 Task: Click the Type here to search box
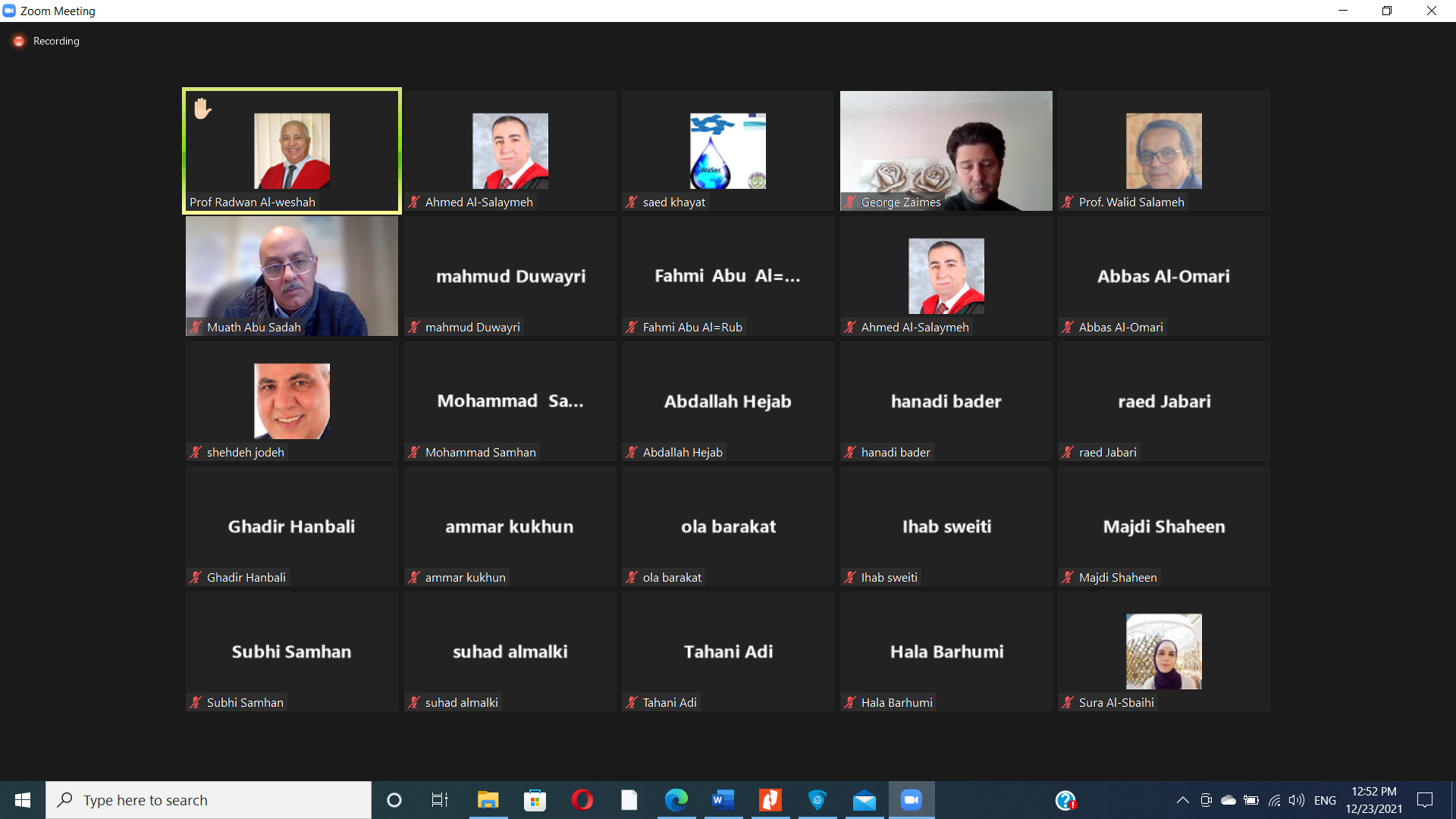pos(209,800)
